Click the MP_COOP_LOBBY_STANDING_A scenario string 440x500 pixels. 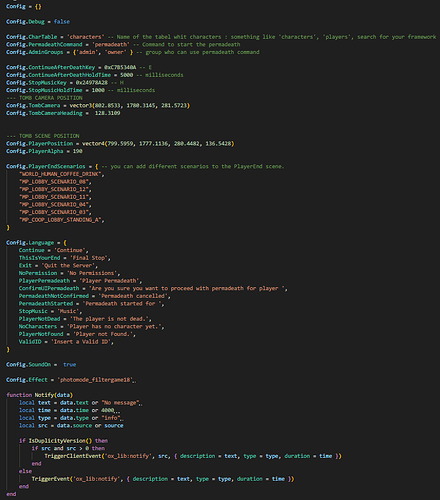62,220
